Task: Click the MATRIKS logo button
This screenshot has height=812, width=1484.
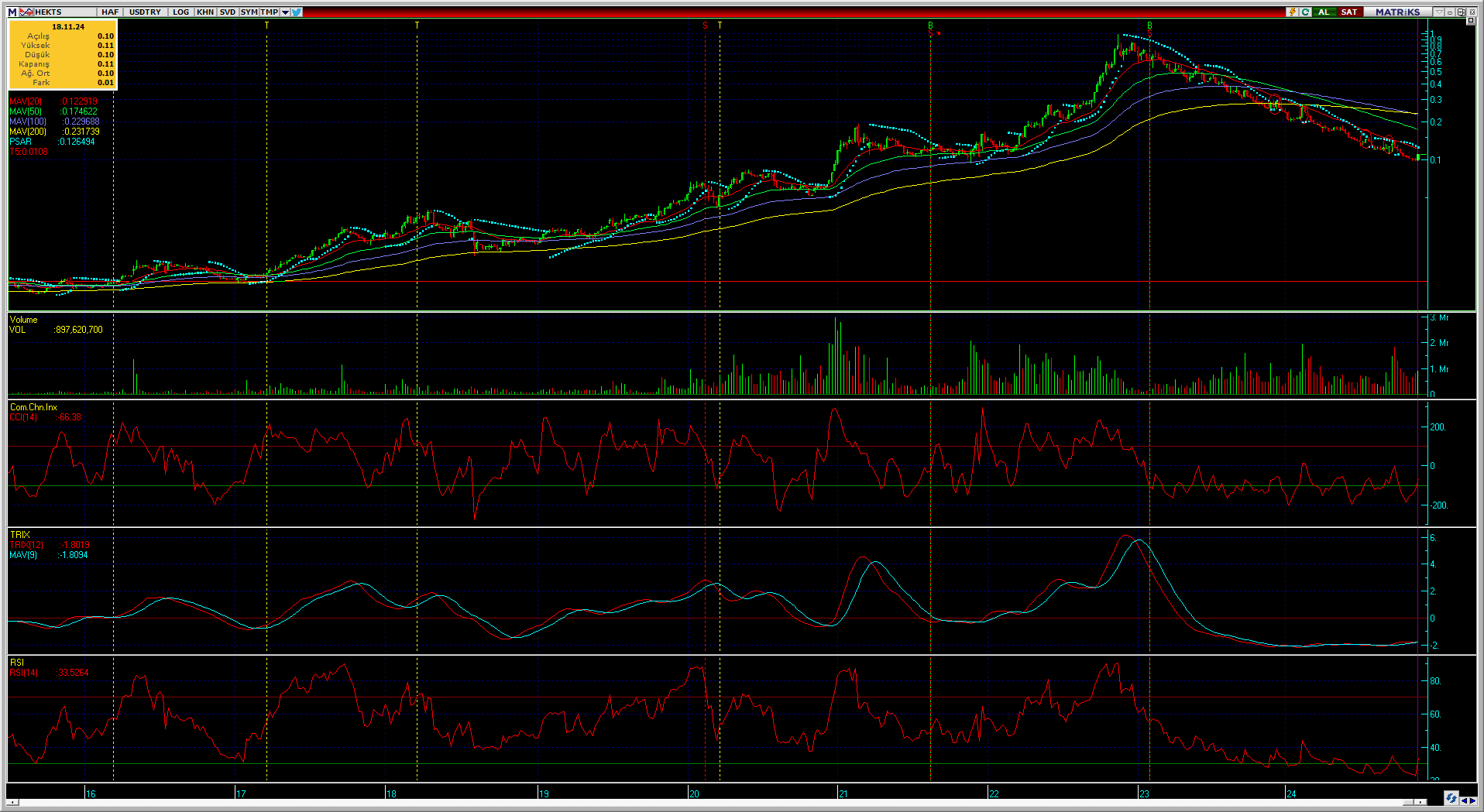Action: pos(1398,12)
